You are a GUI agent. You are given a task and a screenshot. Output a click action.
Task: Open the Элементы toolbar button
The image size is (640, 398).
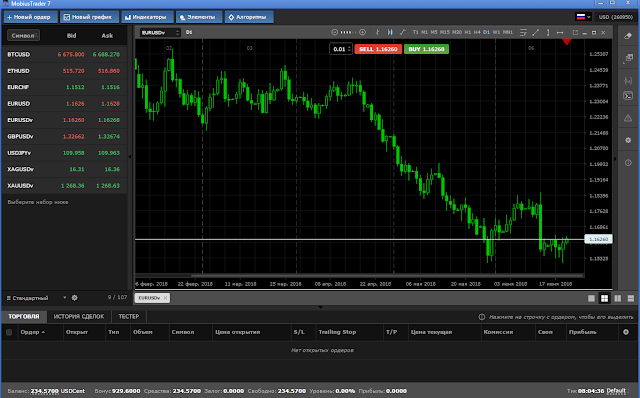[x=199, y=17]
